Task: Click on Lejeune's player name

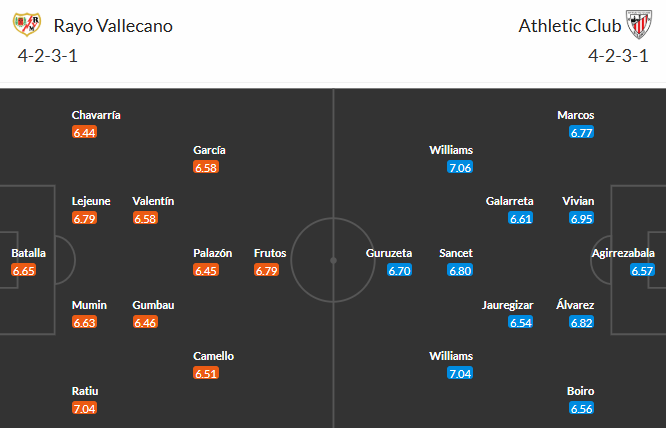Action: (x=91, y=201)
